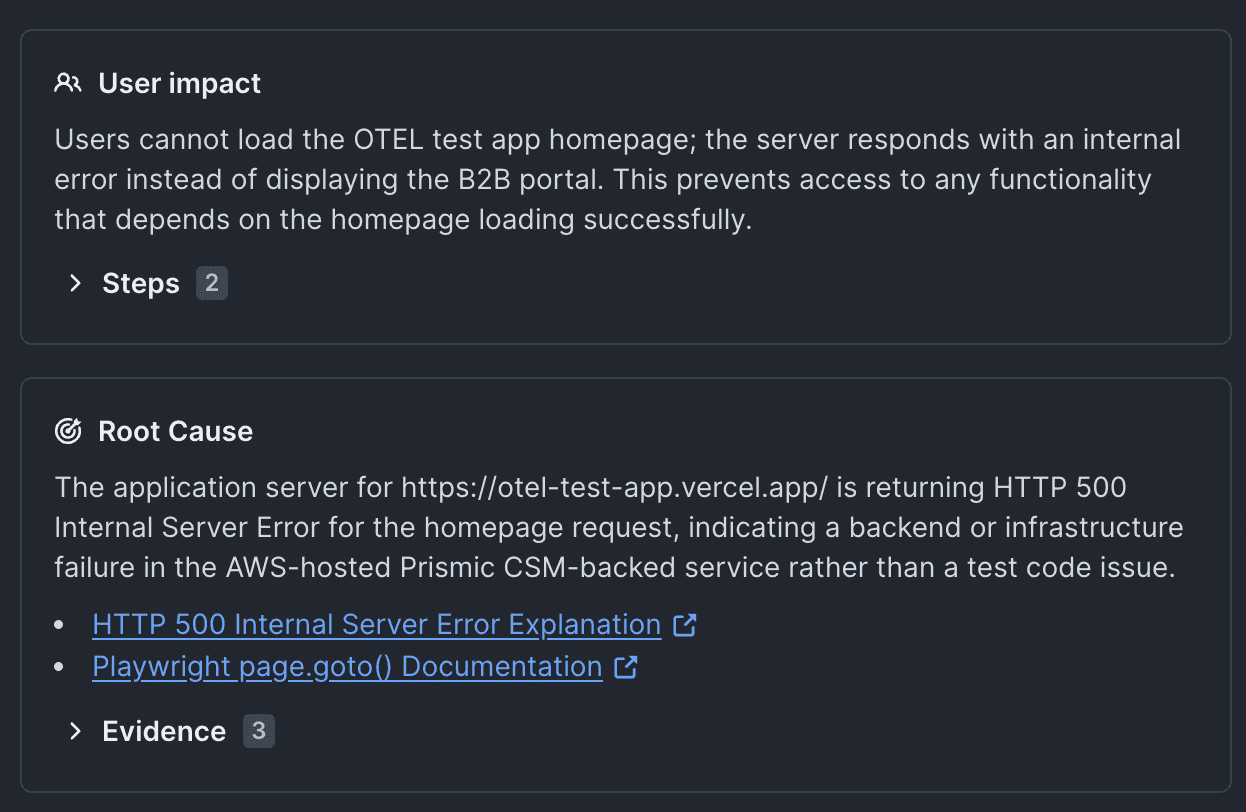Click external-link icon beside Playwright Documentation
This screenshot has width=1246, height=812.
coord(626,667)
